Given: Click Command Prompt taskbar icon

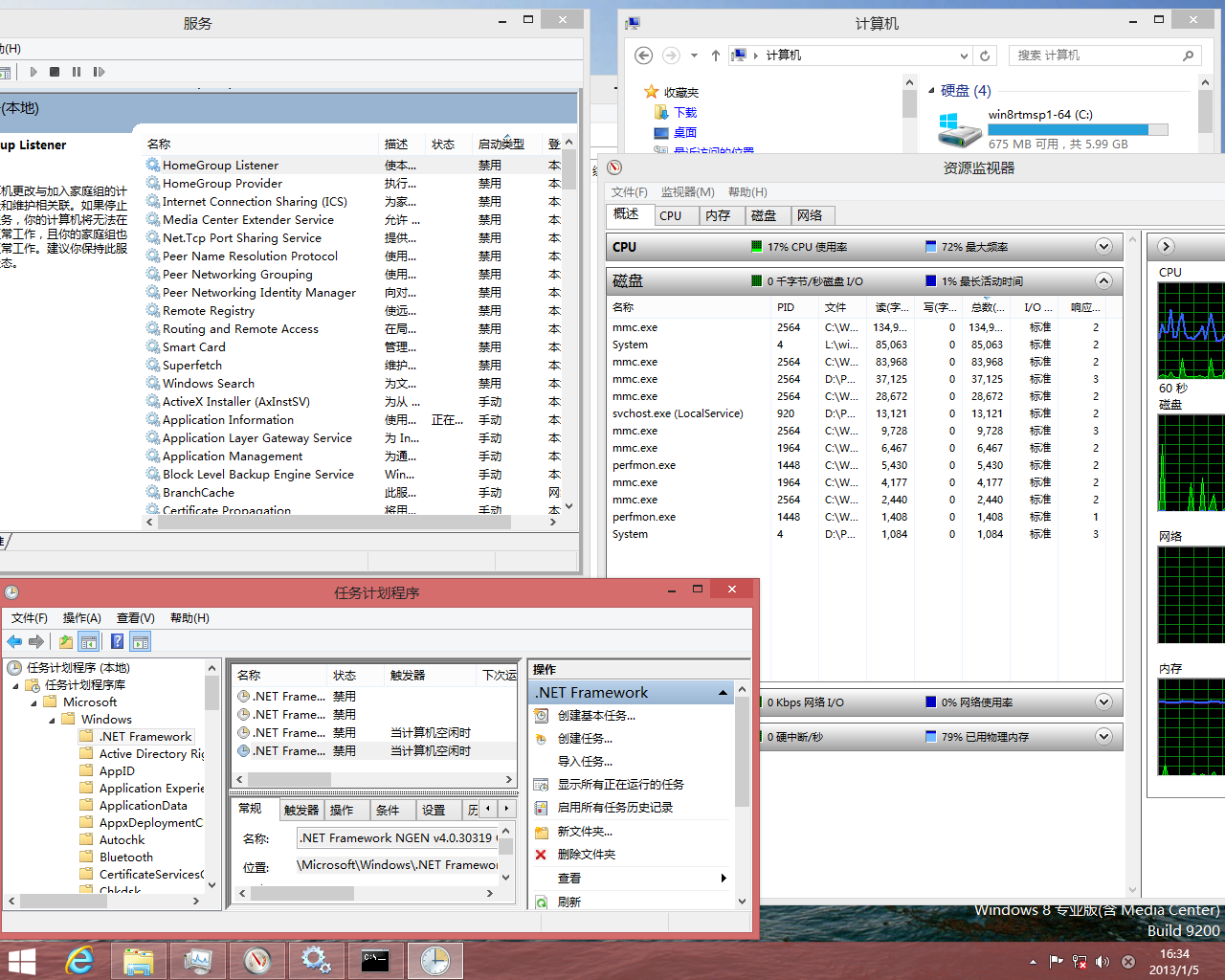Looking at the screenshot, I should click(x=375, y=960).
